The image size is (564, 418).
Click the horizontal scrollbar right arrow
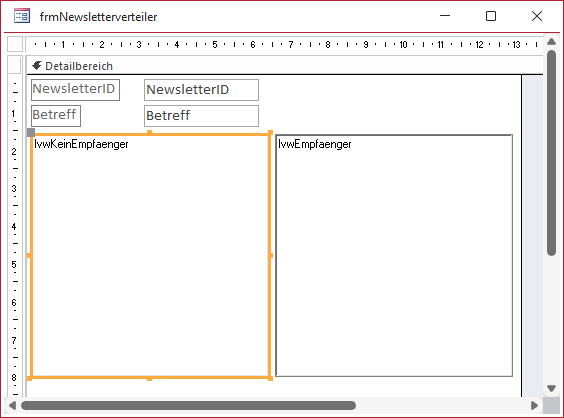click(535, 406)
